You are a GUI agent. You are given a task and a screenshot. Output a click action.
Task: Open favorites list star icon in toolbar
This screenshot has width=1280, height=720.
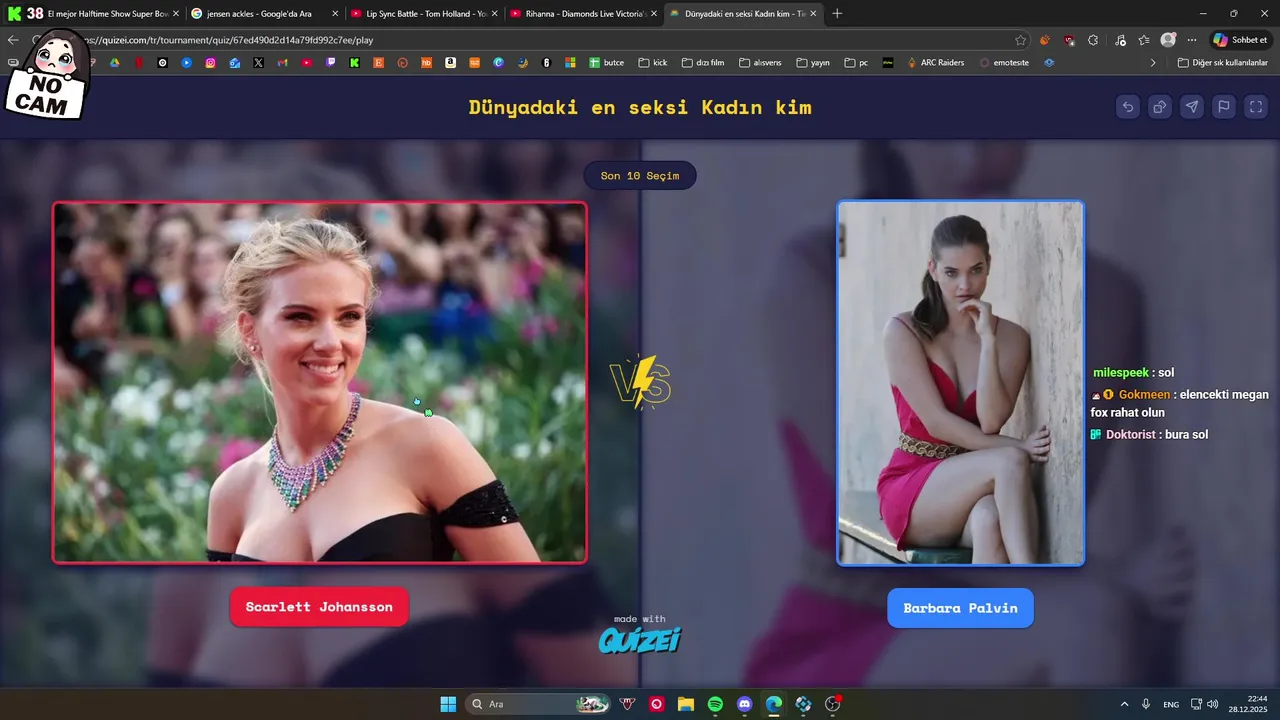(x=1144, y=40)
